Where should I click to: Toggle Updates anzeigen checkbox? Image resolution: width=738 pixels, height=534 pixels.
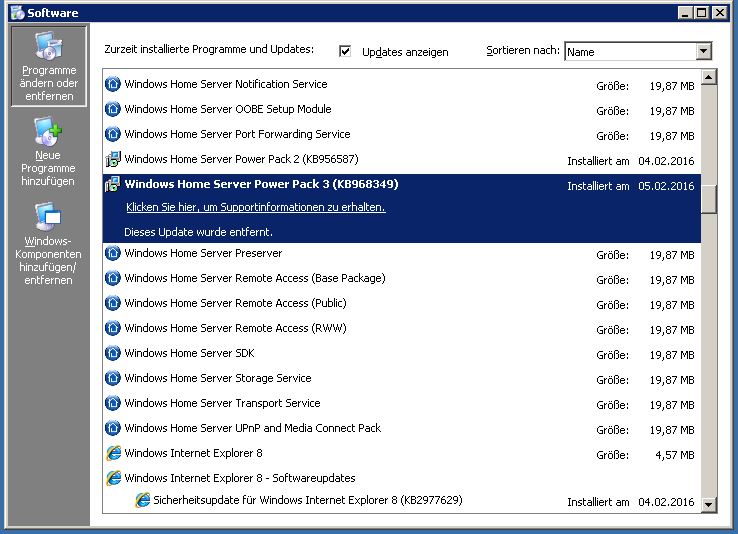pos(345,51)
